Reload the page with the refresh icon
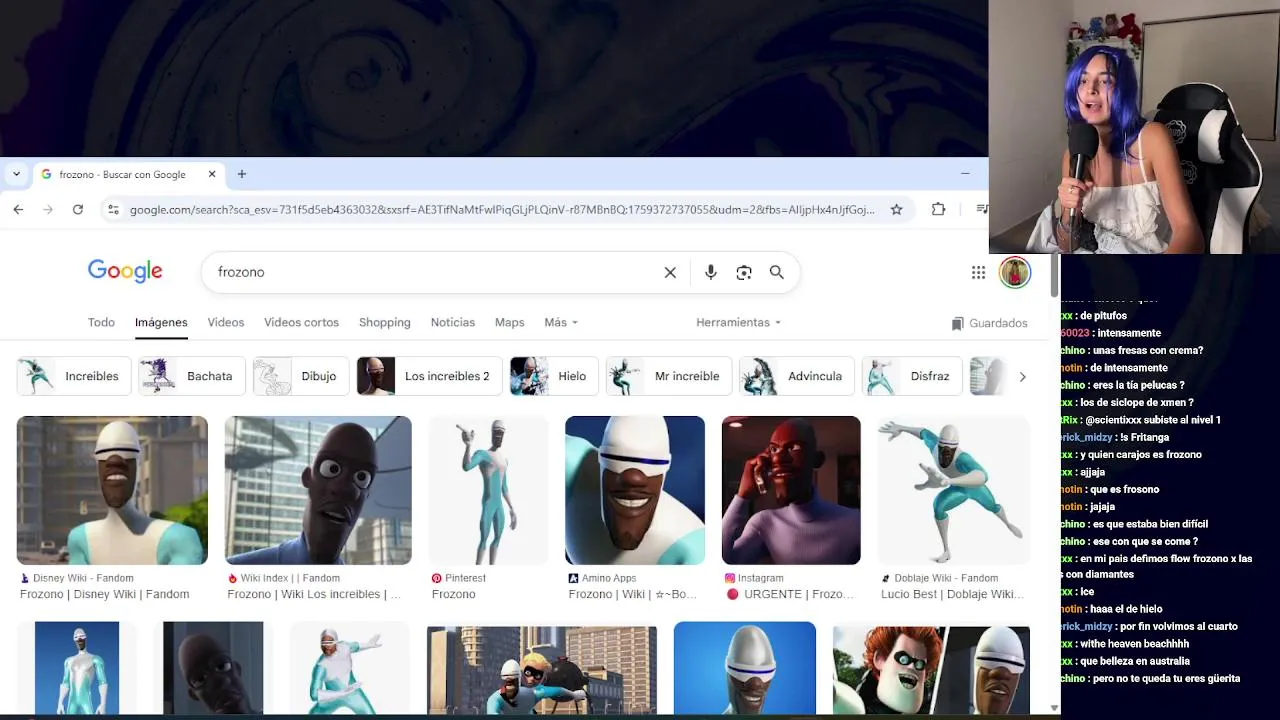 [78, 209]
